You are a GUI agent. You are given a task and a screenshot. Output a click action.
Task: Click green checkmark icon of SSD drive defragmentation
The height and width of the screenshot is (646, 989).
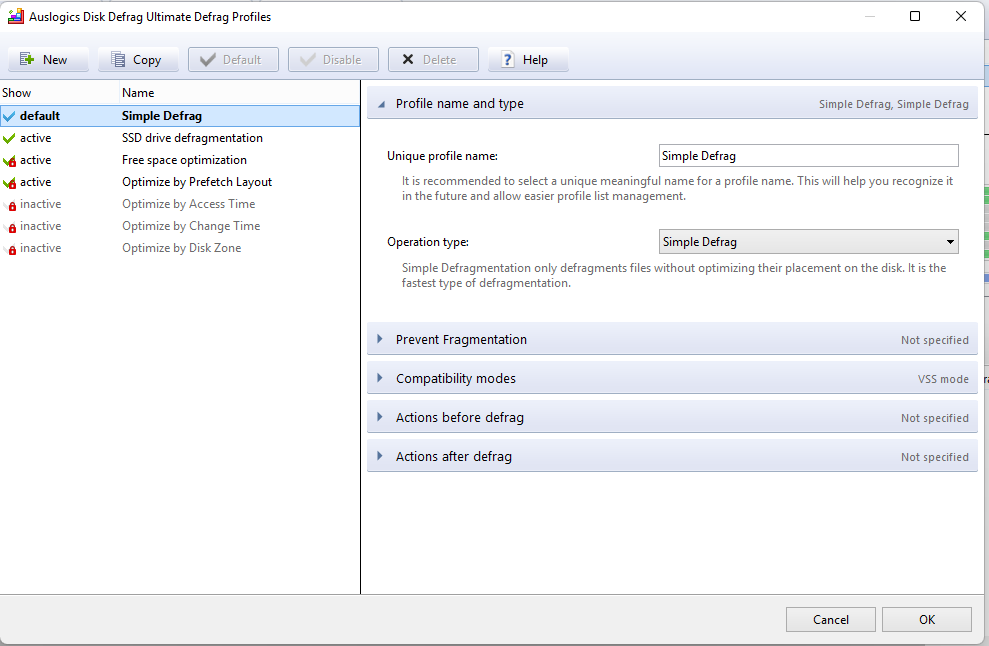coord(10,138)
